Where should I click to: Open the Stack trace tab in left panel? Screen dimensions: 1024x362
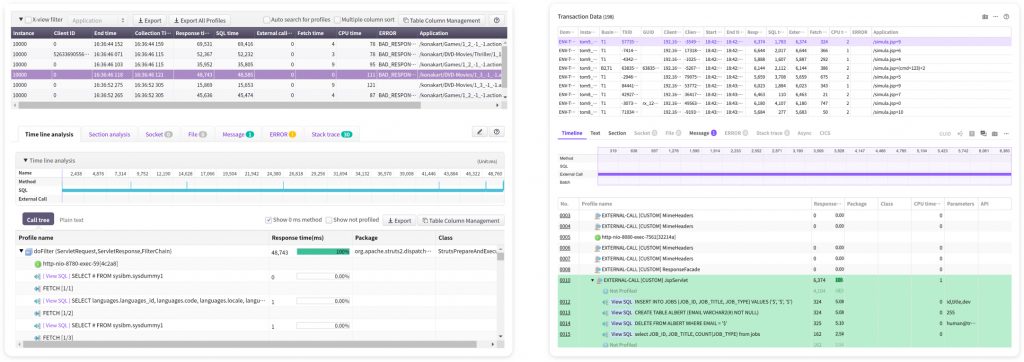(332, 135)
